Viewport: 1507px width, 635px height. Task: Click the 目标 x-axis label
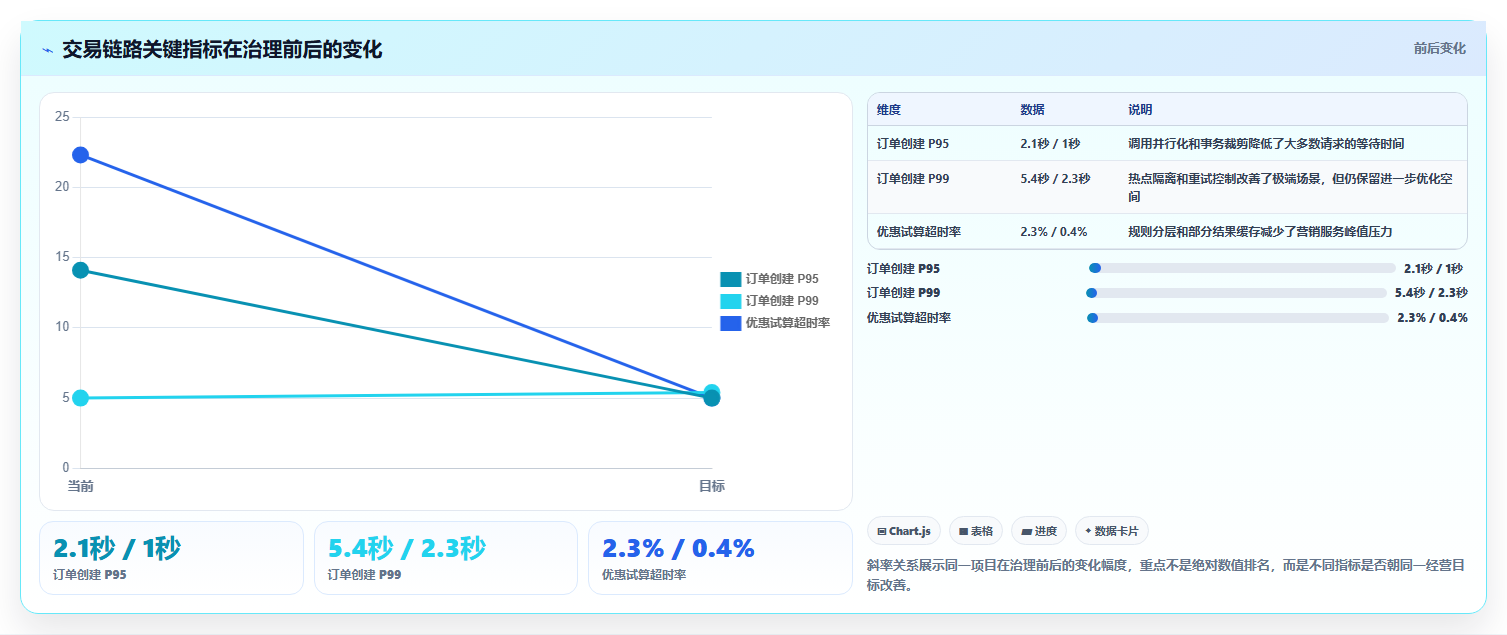click(711, 486)
